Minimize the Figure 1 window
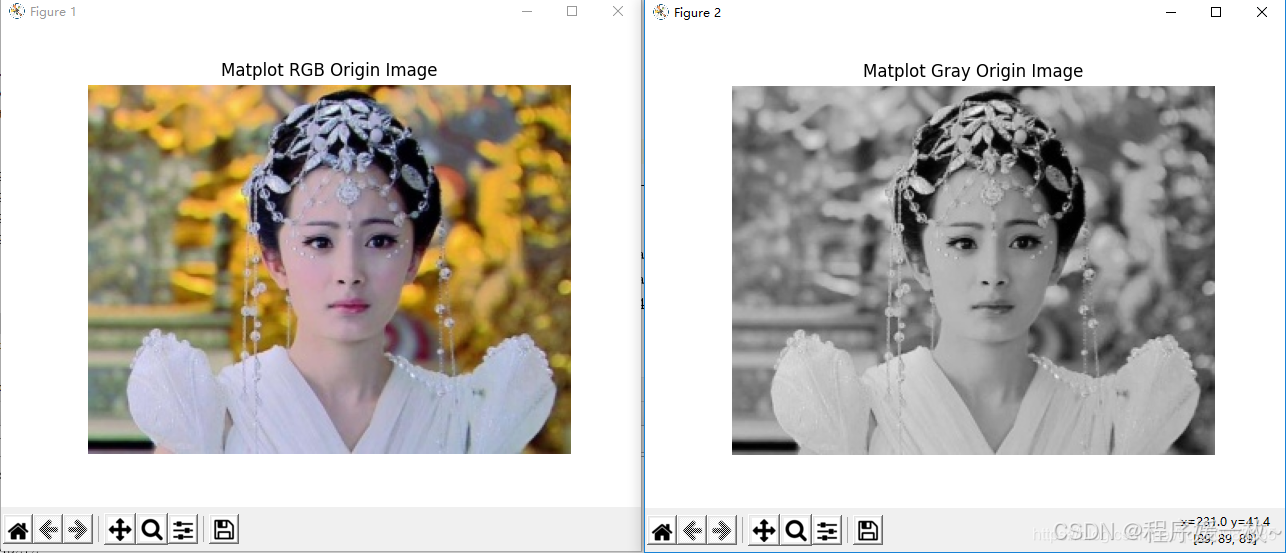Viewport: 1286px width, 553px height. click(x=527, y=12)
